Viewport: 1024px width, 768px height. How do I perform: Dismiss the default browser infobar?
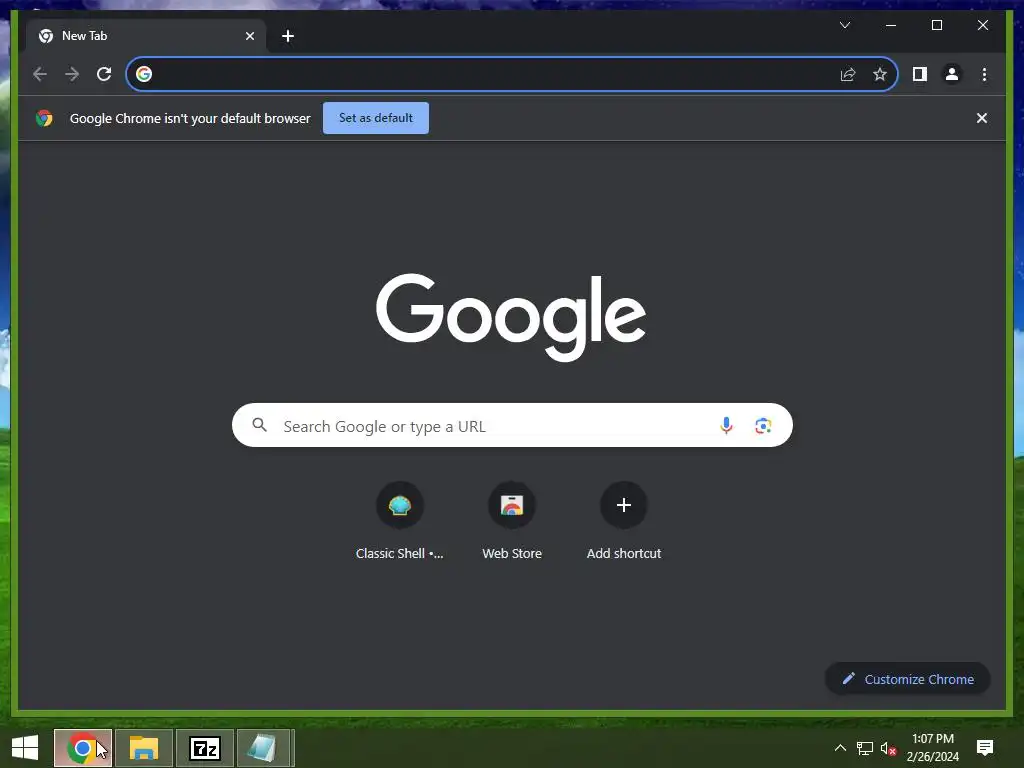point(981,118)
